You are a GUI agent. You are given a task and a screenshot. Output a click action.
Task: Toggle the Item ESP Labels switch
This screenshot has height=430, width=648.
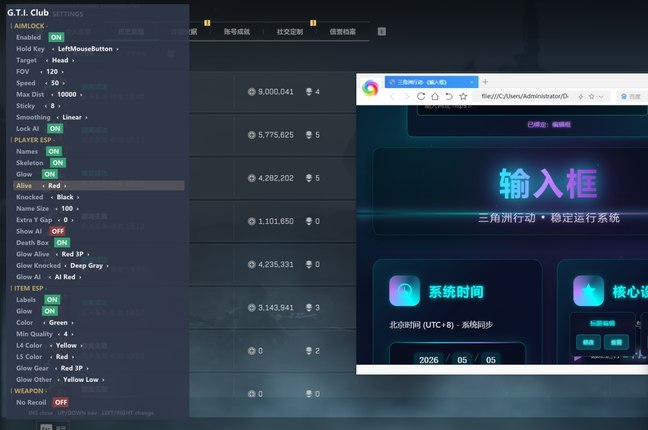pyautogui.click(x=52, y=299)
